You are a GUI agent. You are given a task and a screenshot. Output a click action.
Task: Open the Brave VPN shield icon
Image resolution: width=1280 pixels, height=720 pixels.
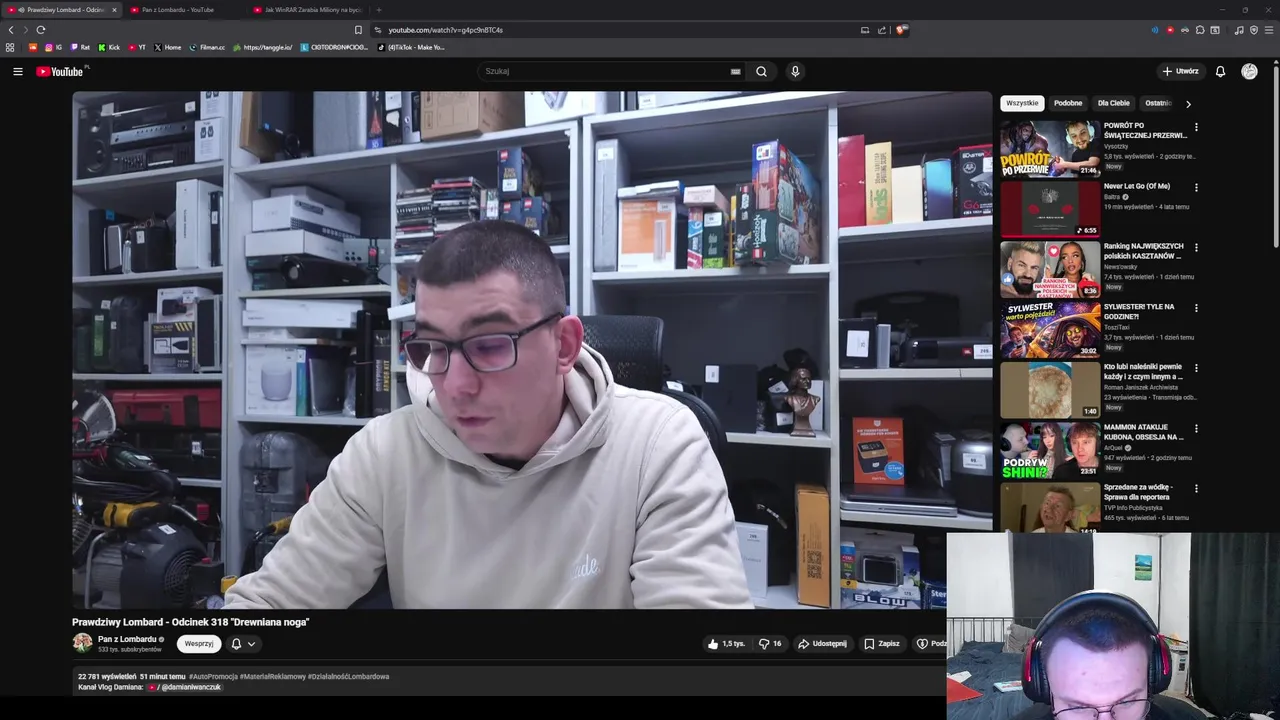(1254, 30)
